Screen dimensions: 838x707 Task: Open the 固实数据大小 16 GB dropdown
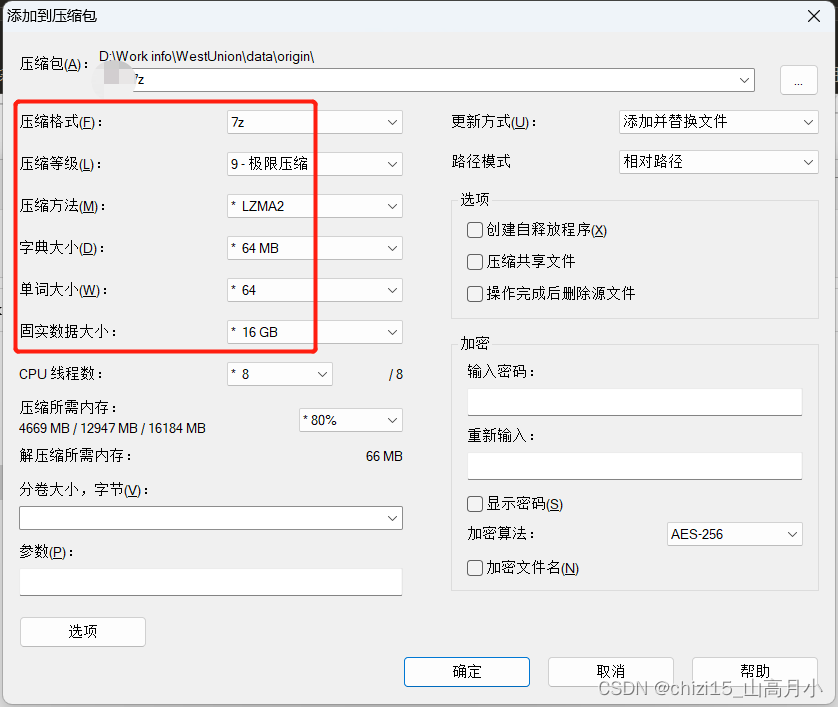click(315, 332)
